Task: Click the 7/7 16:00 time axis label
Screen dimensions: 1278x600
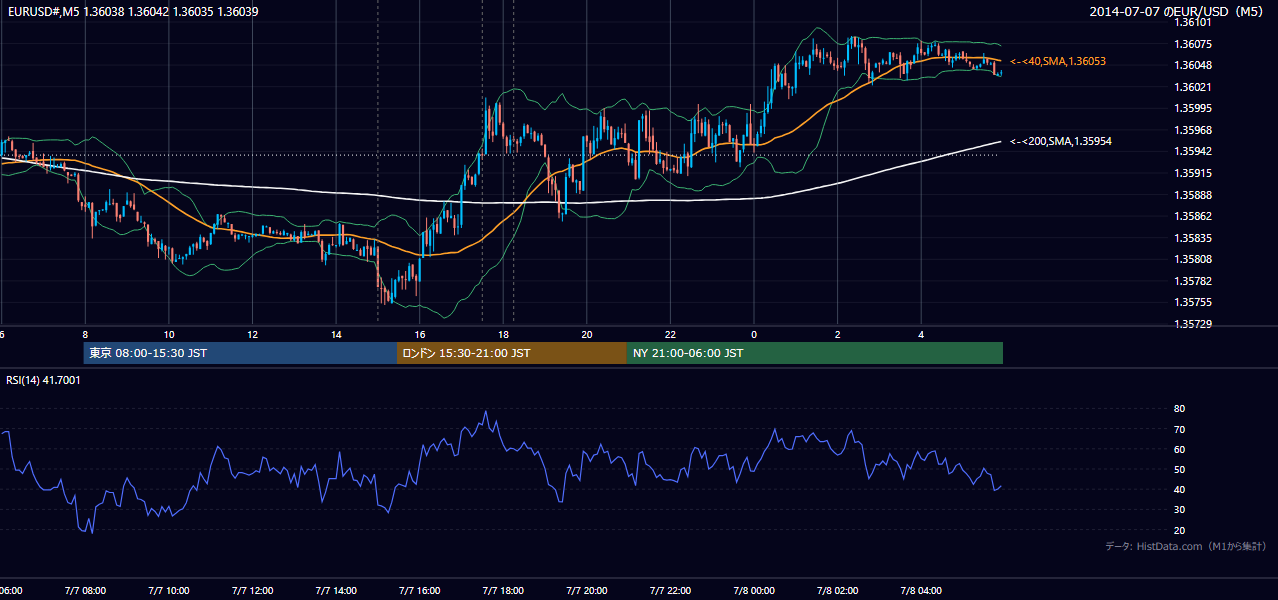Action: click(x=419, y=591)
